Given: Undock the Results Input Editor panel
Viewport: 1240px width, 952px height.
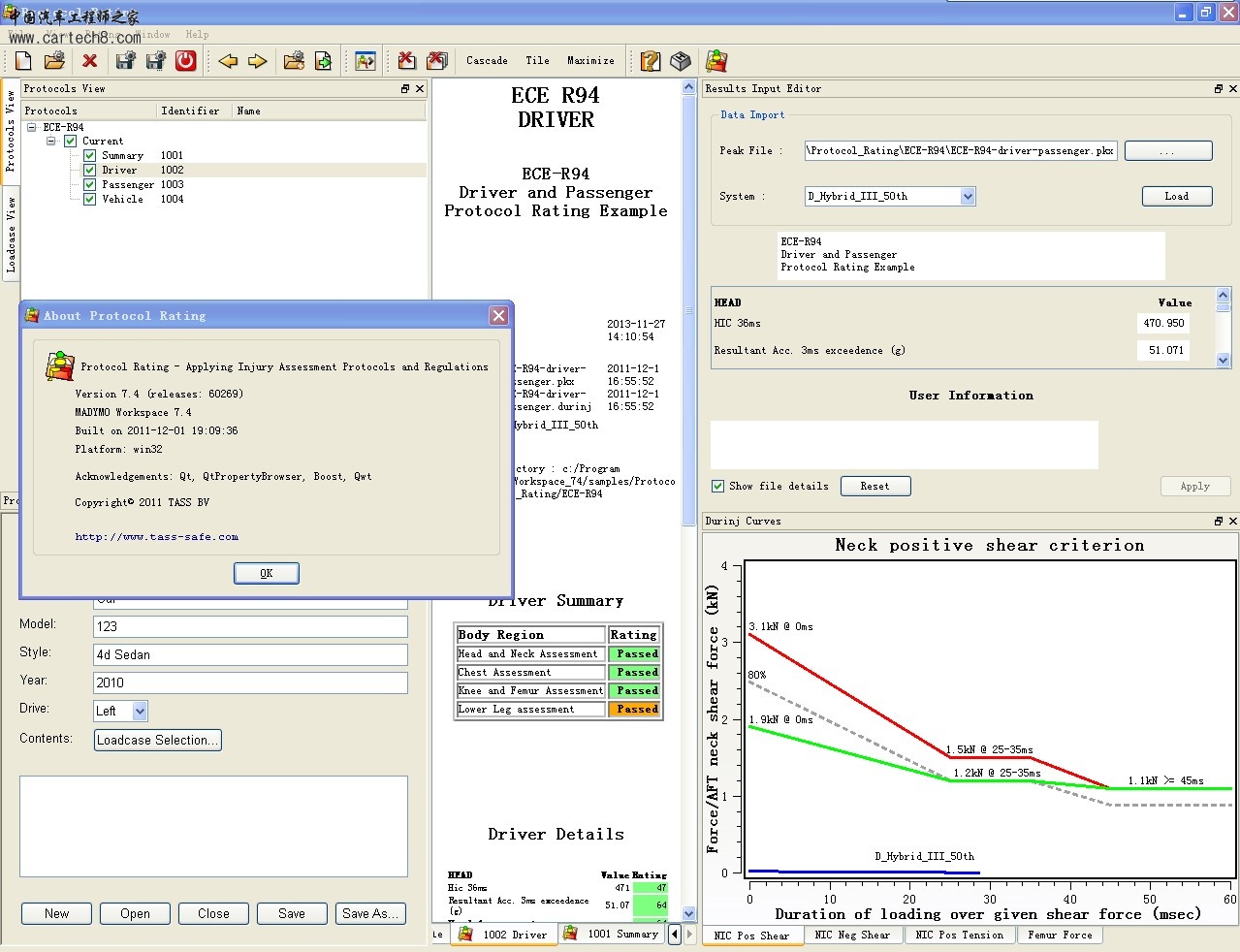Looking at the screenshot, I should (x=1219, y=88).
